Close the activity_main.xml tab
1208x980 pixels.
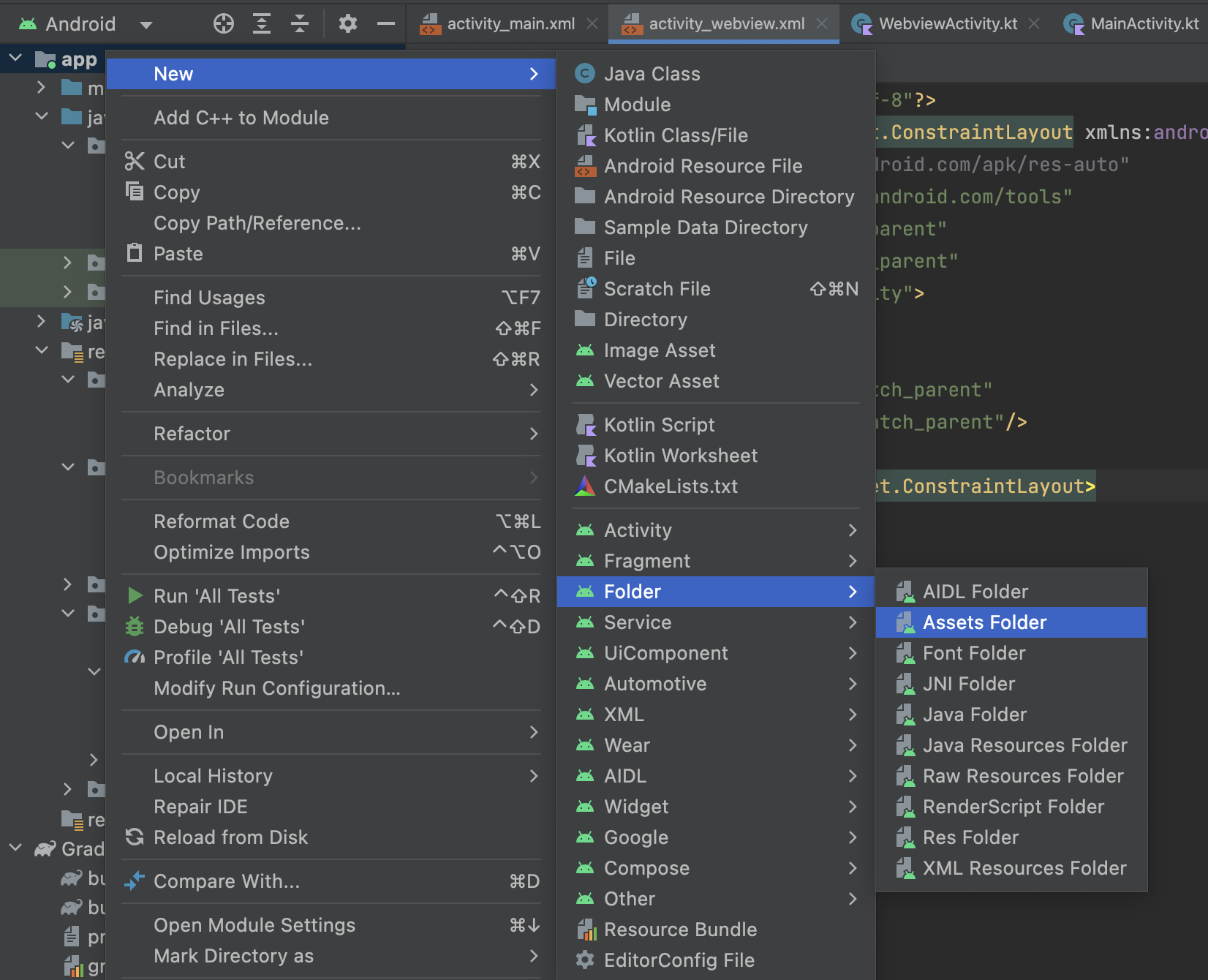(x=593, y=24)
